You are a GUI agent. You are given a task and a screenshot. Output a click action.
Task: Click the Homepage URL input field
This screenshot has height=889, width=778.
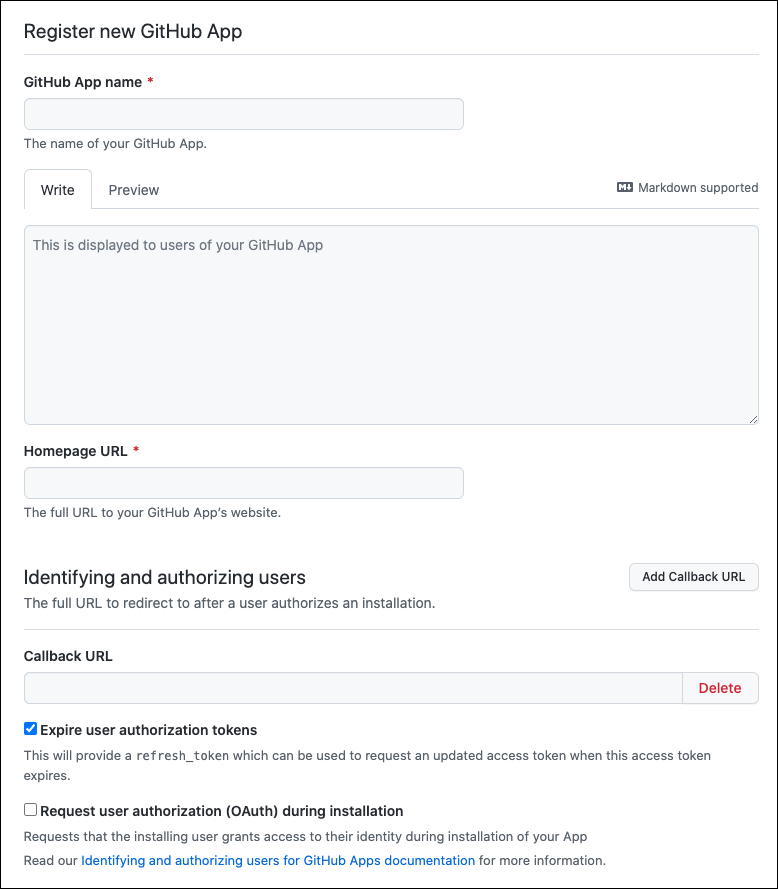(x=243, y=483)
